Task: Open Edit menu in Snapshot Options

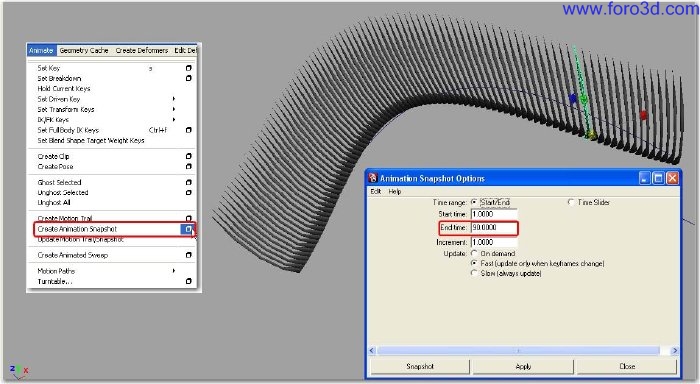Action: point(375,192)
